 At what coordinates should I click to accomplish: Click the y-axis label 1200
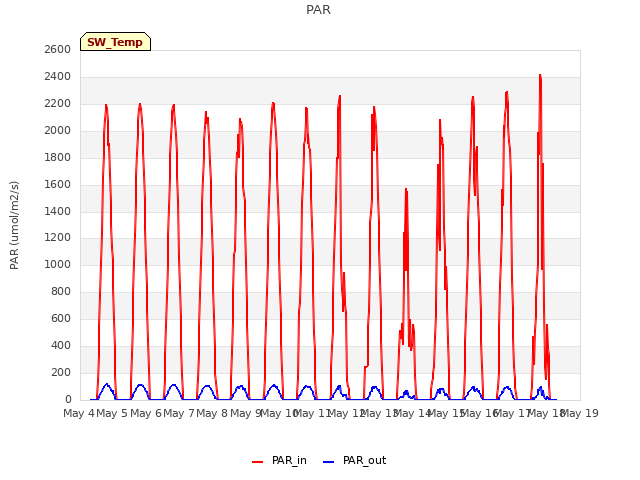click(58, 237)
